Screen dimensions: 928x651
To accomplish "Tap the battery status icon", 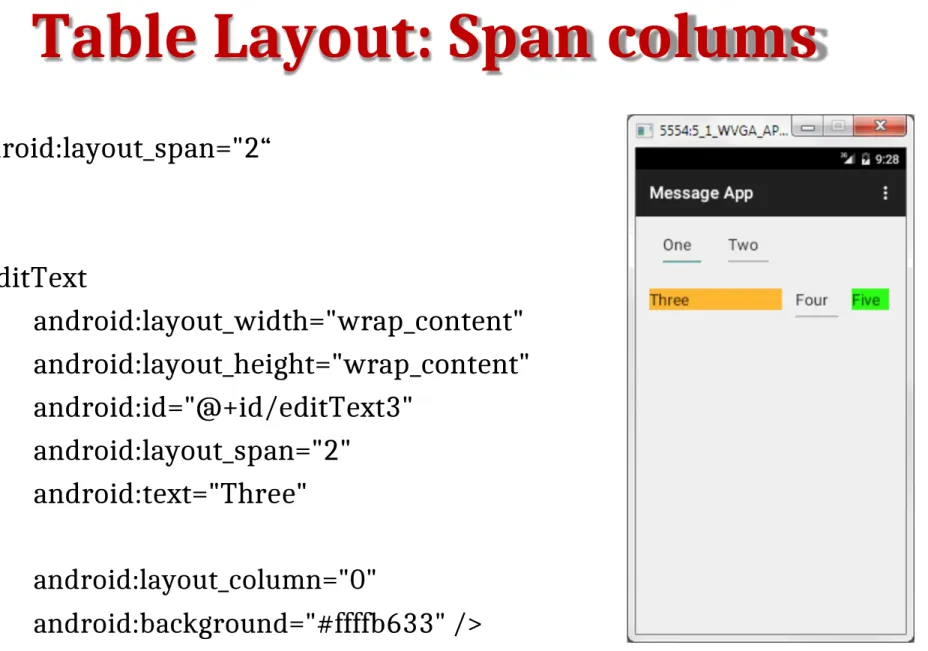I will [865, 159].
